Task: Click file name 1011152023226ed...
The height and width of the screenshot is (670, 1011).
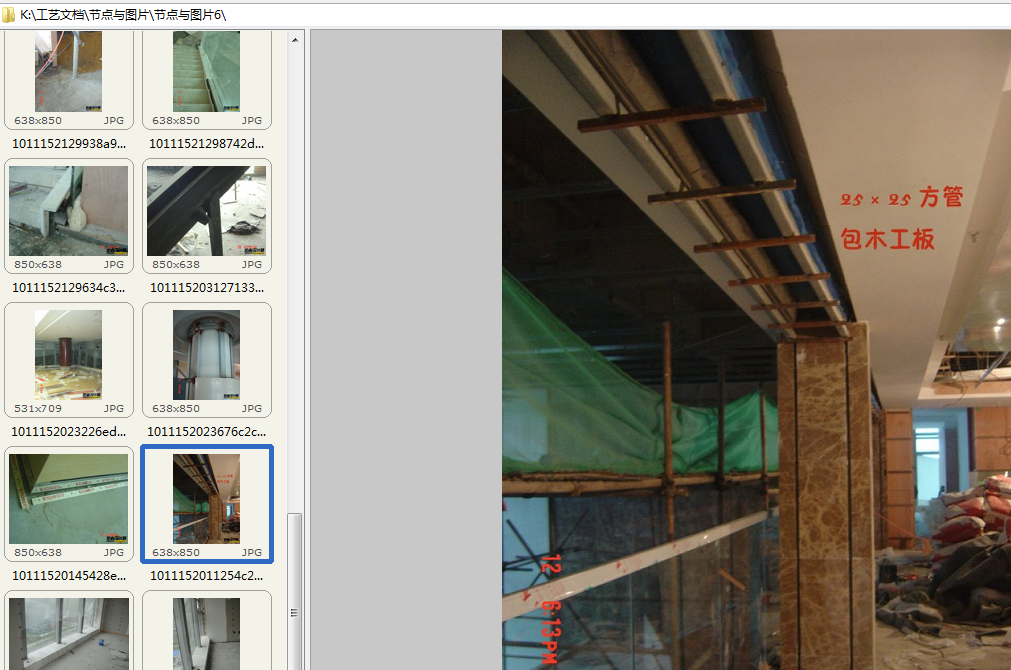Action: (x=69, y=431)
